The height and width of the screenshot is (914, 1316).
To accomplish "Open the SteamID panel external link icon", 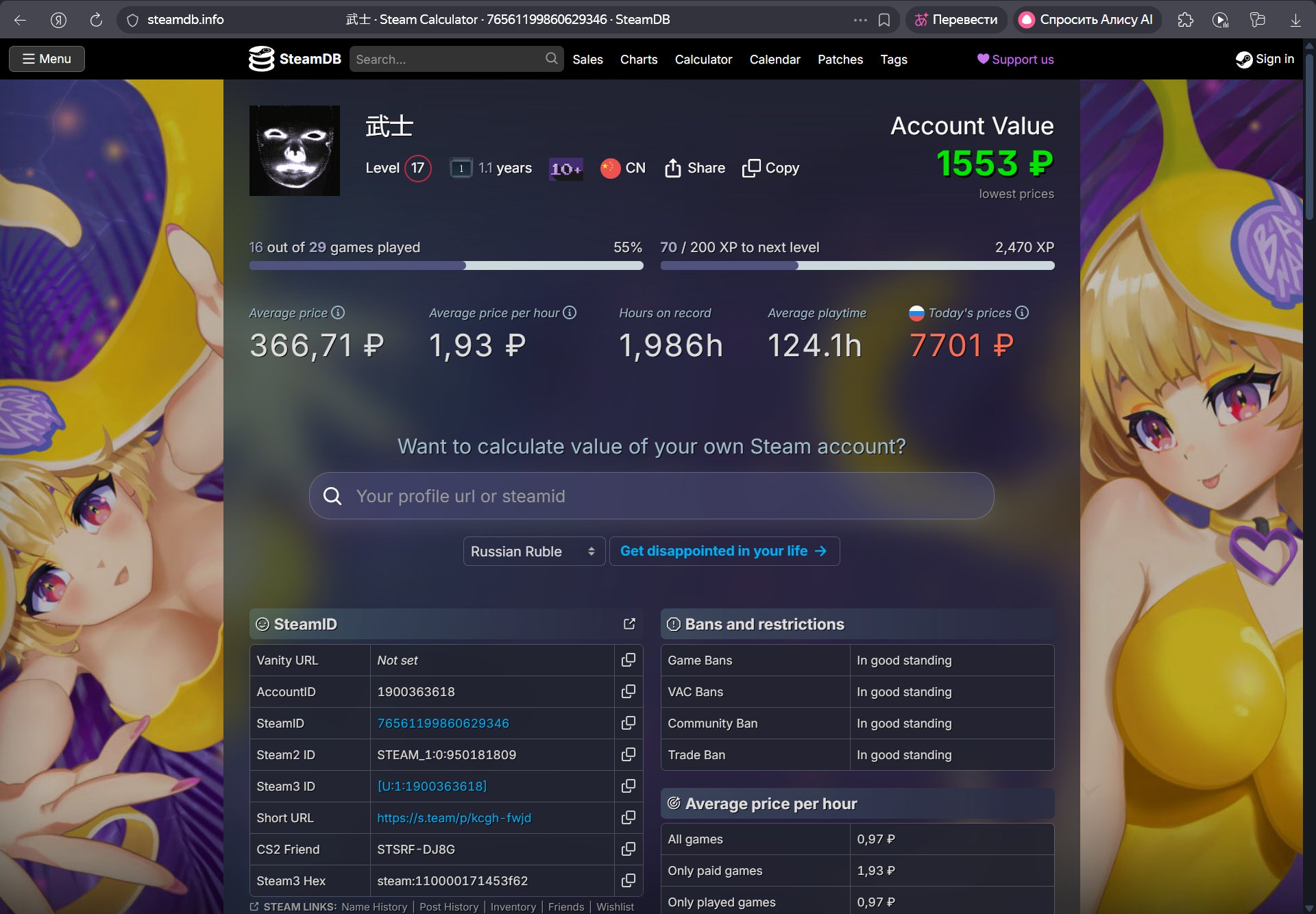I will coord(629,623).
